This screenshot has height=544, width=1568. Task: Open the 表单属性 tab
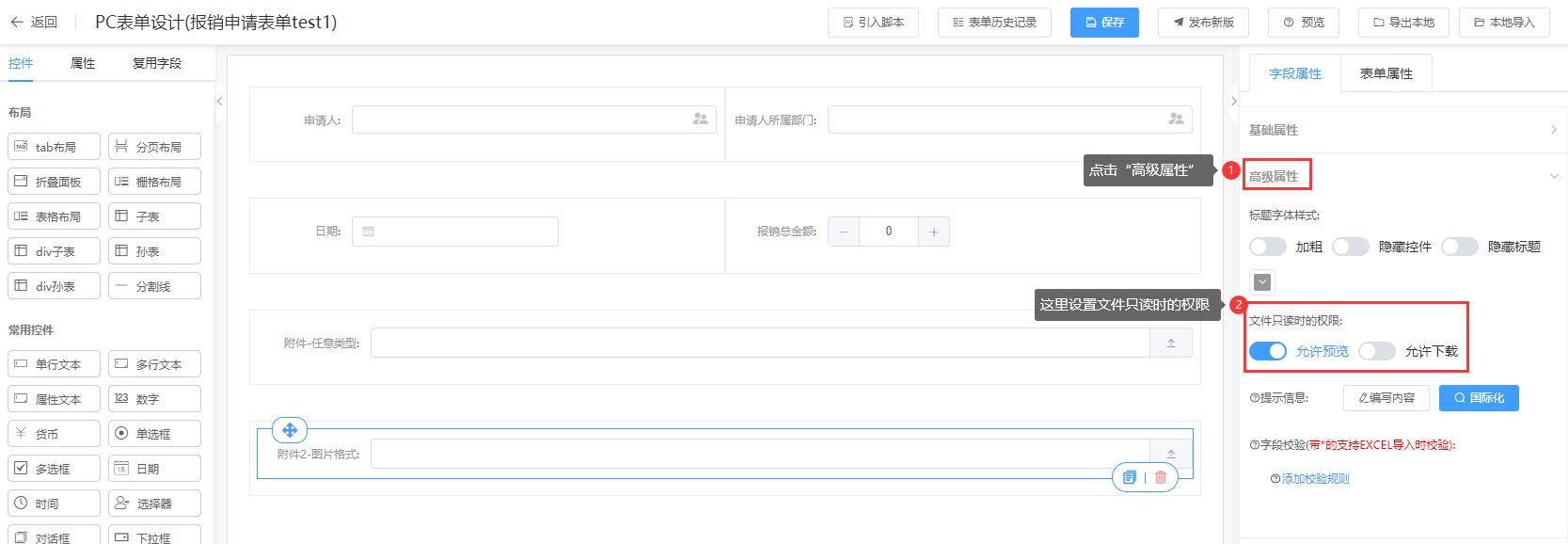click(x=1386, y=73)
